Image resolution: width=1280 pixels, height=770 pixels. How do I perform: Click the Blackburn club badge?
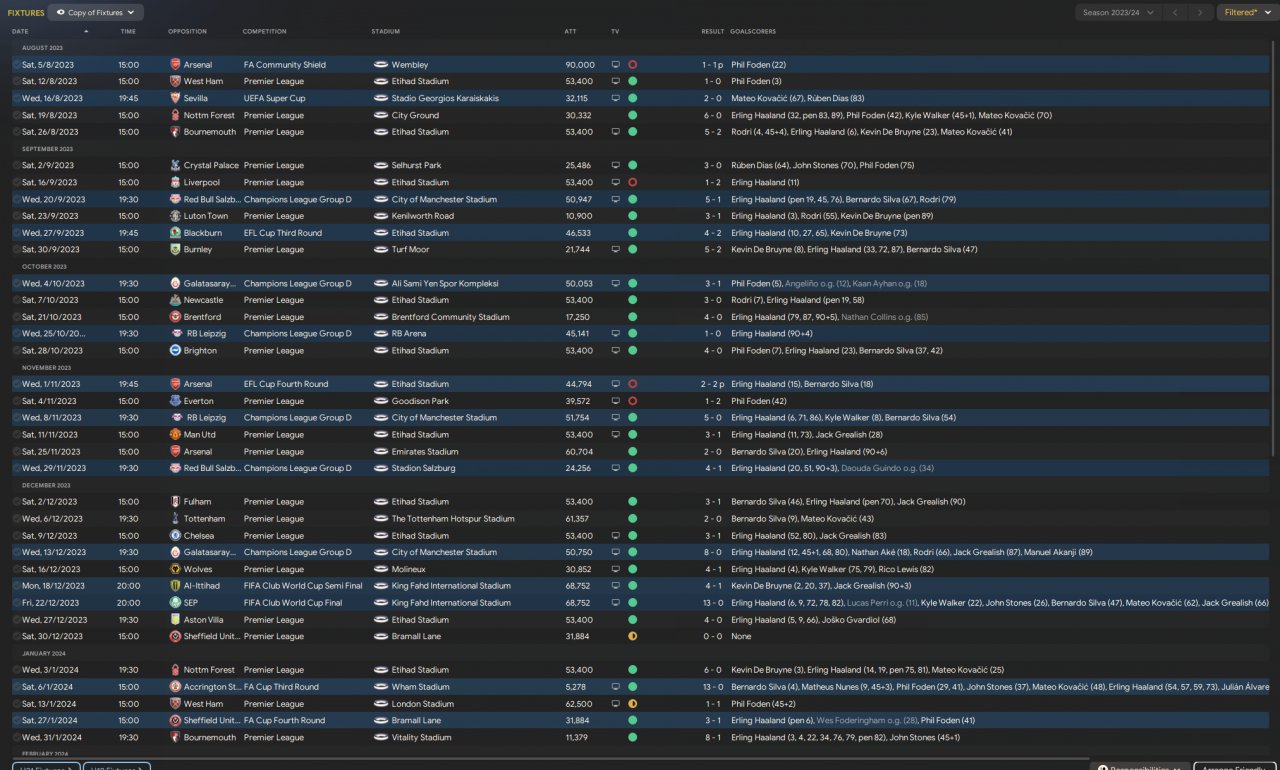pos(175,233)
